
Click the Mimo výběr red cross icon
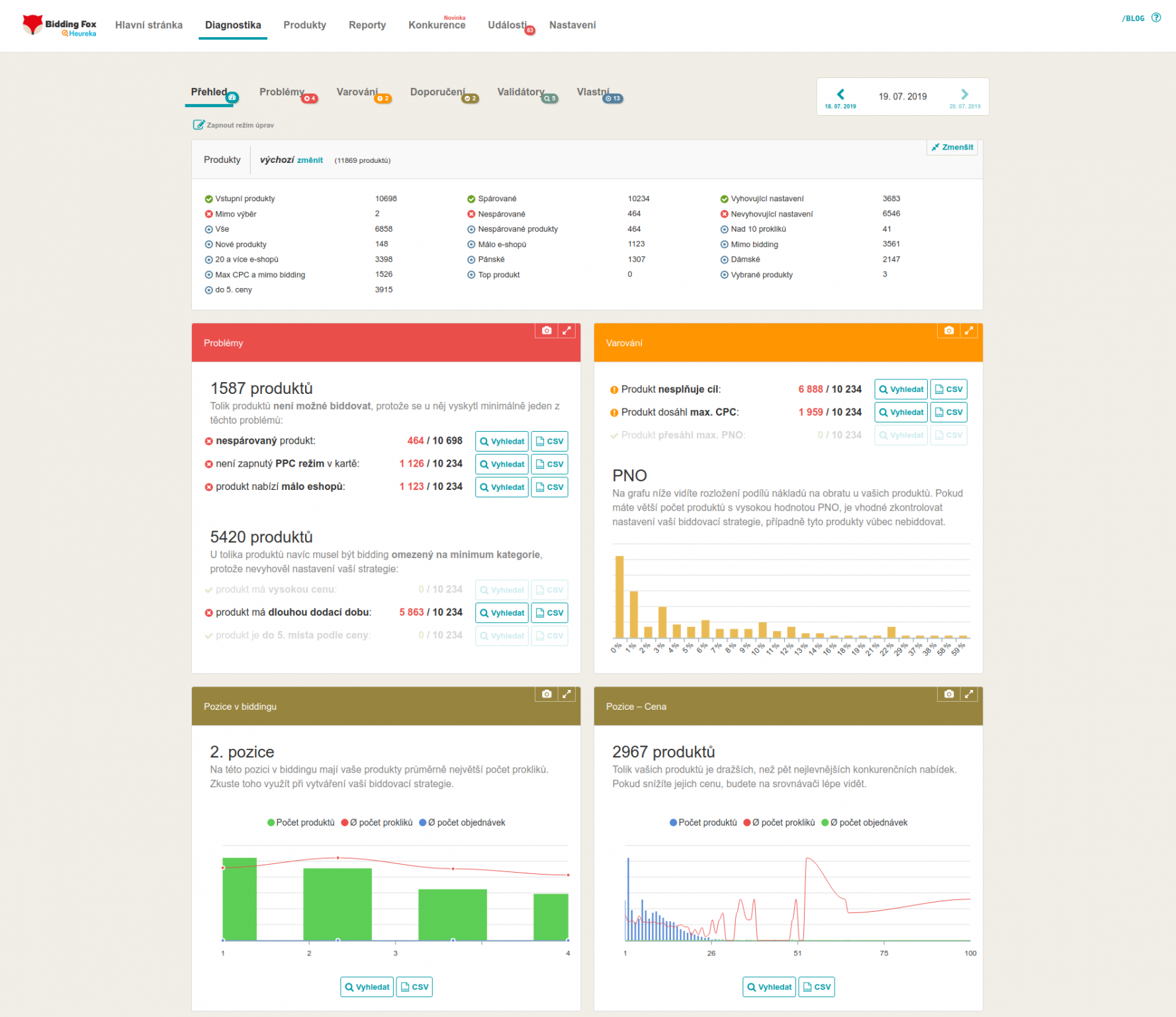(208, 214)
